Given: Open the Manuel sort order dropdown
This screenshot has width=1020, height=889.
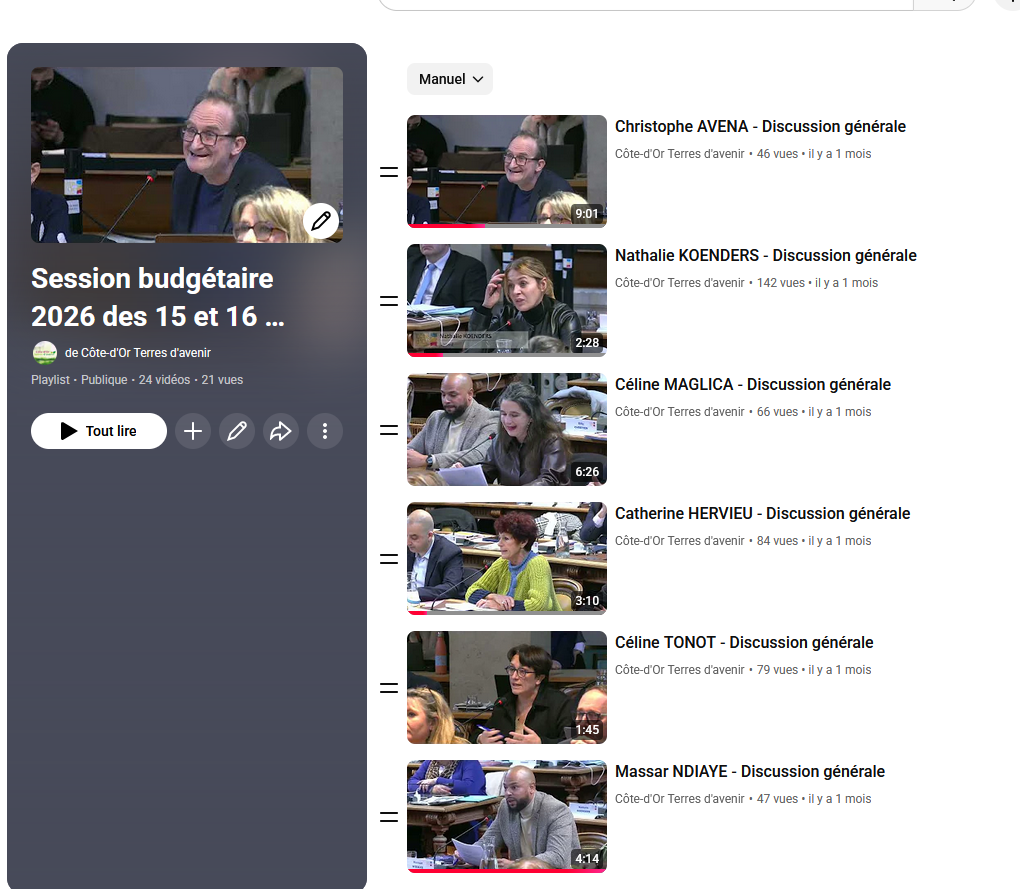Looking at the screenshot, I should tap(449, 79).
